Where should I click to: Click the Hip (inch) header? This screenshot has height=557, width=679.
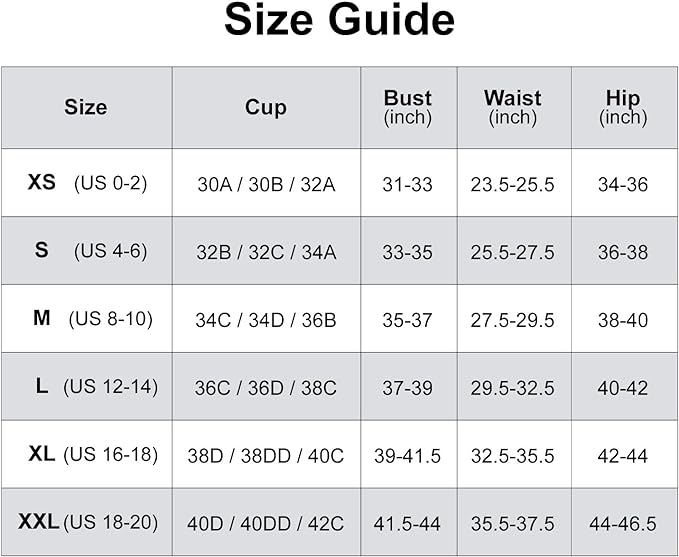(x=624, y=107)
